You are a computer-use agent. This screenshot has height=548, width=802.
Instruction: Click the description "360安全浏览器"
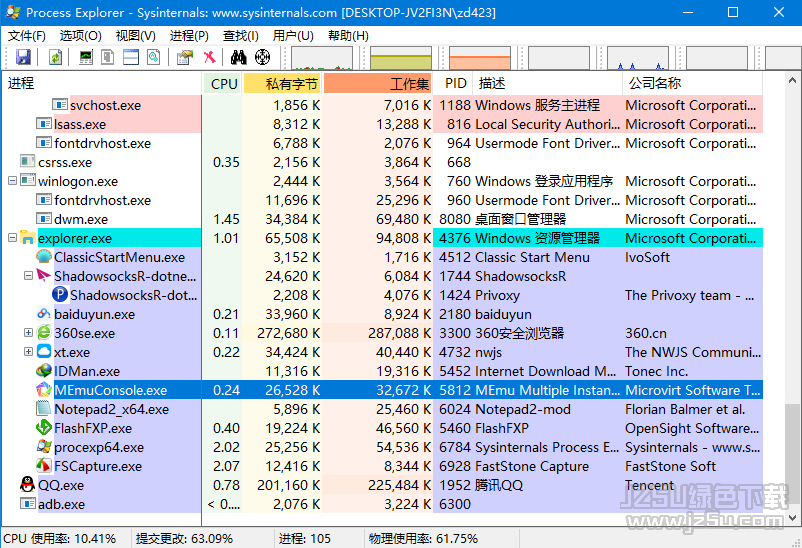click(520, 333)
